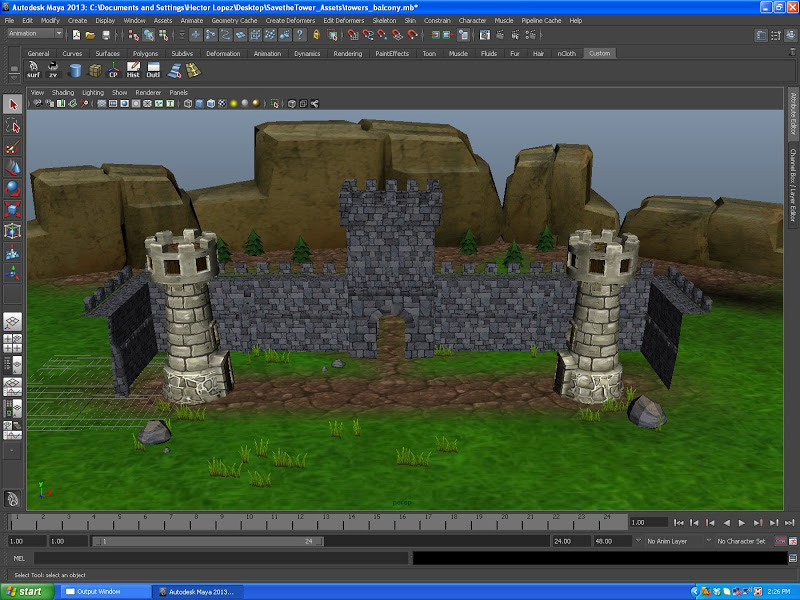Click the yellow 'use all lights' sphere icon
Image resolution: width=800 pixels, height=600 pixels.
click(x=234, y=104)
